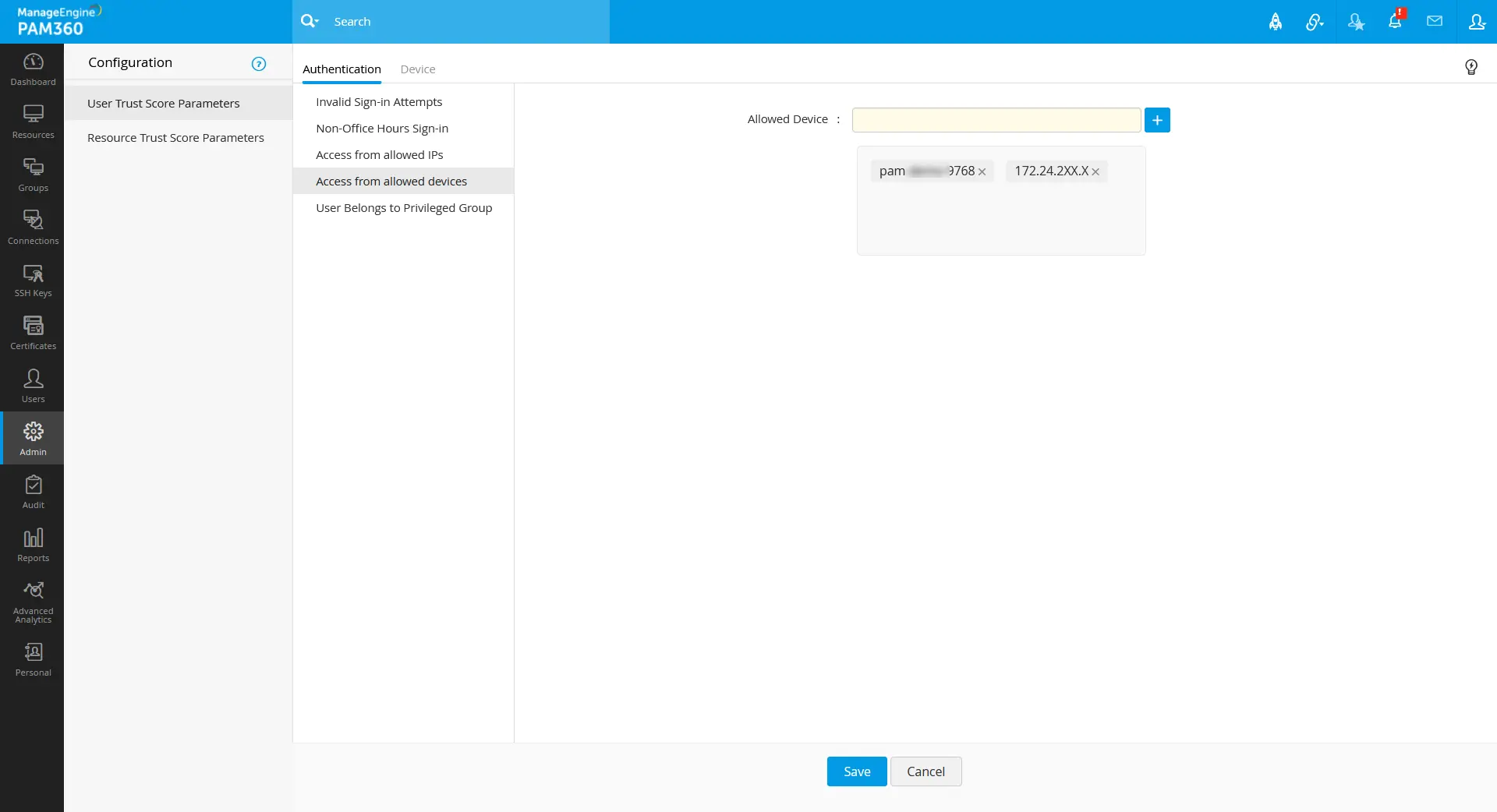Switch to the Device tab
Image resolution: width=1497 pixels, height=812 pixels.
(x=418, y=69)
